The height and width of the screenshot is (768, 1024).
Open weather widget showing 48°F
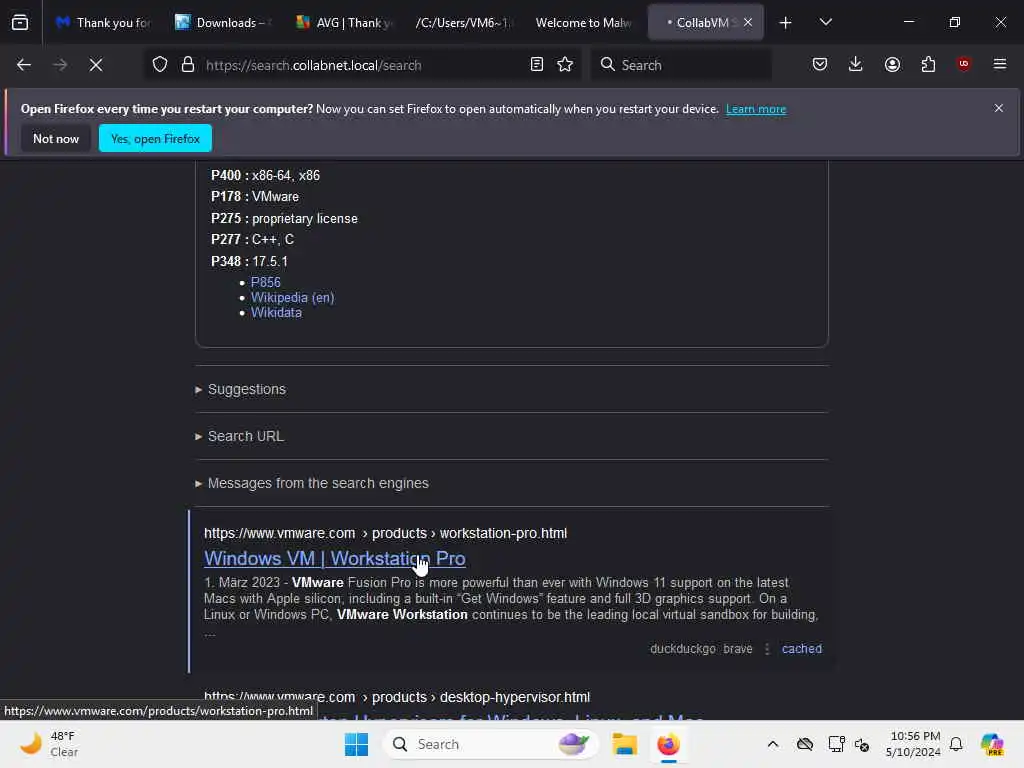click(49, 744)
